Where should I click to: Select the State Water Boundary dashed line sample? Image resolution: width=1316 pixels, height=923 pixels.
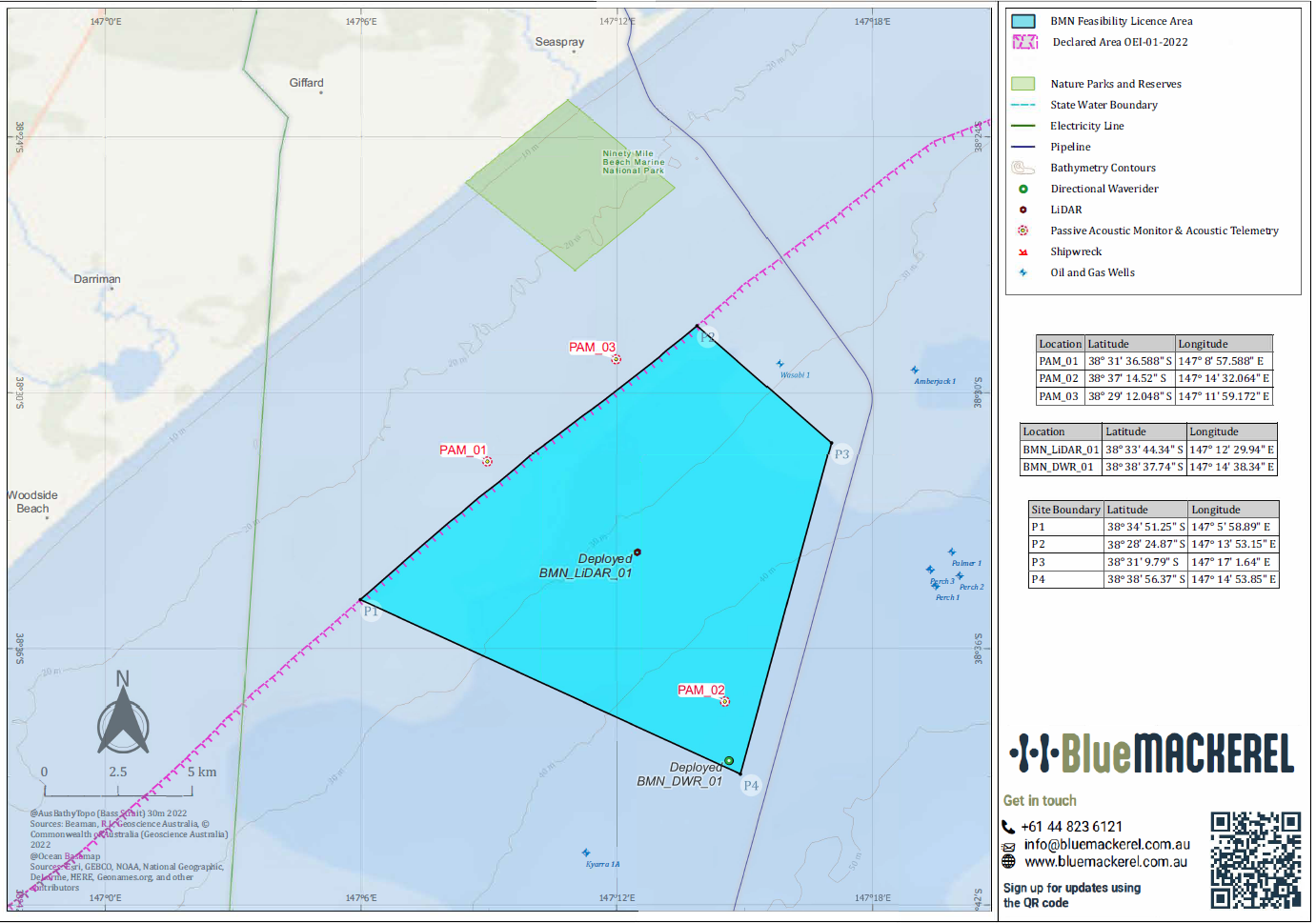1023,105
